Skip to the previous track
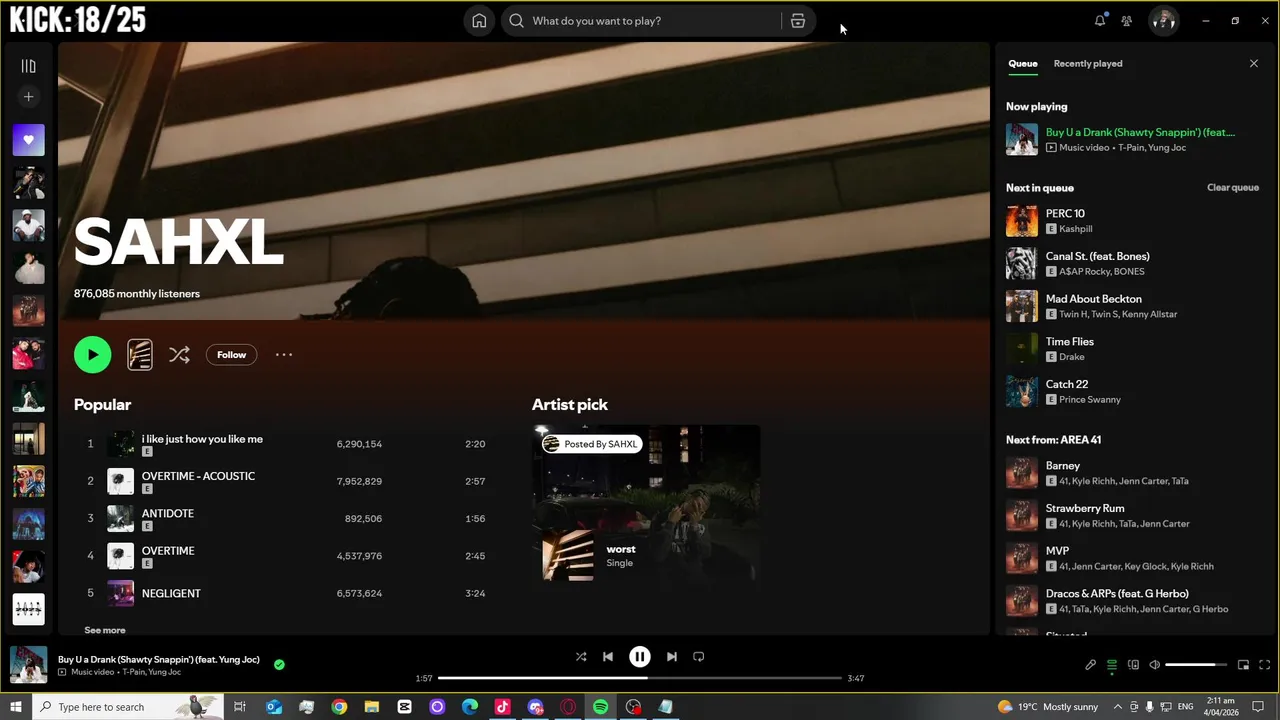Viewport: 1280px width, 720px height. 608,657
